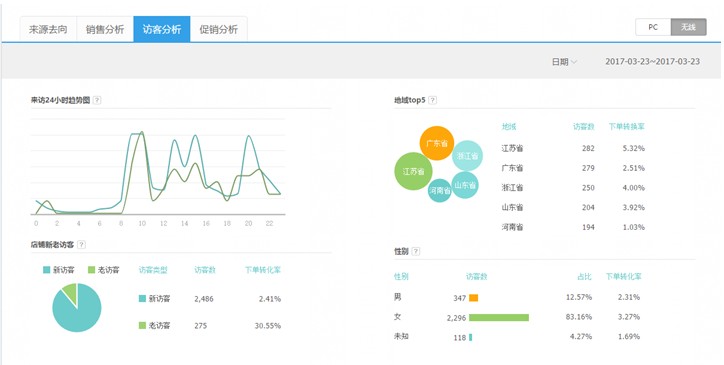
Task: Click the 访客类型 column header
Action: pos(153,270)
